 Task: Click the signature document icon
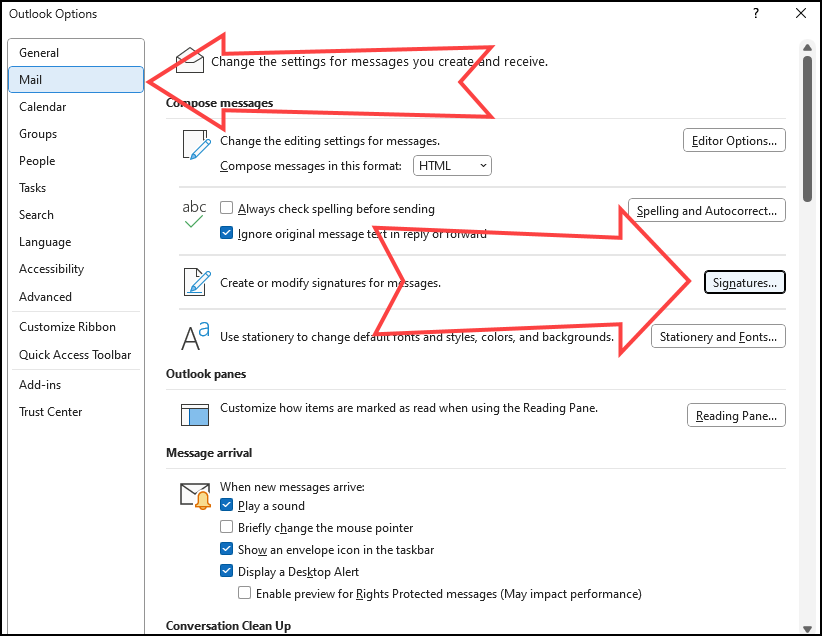tap(197, 282)
